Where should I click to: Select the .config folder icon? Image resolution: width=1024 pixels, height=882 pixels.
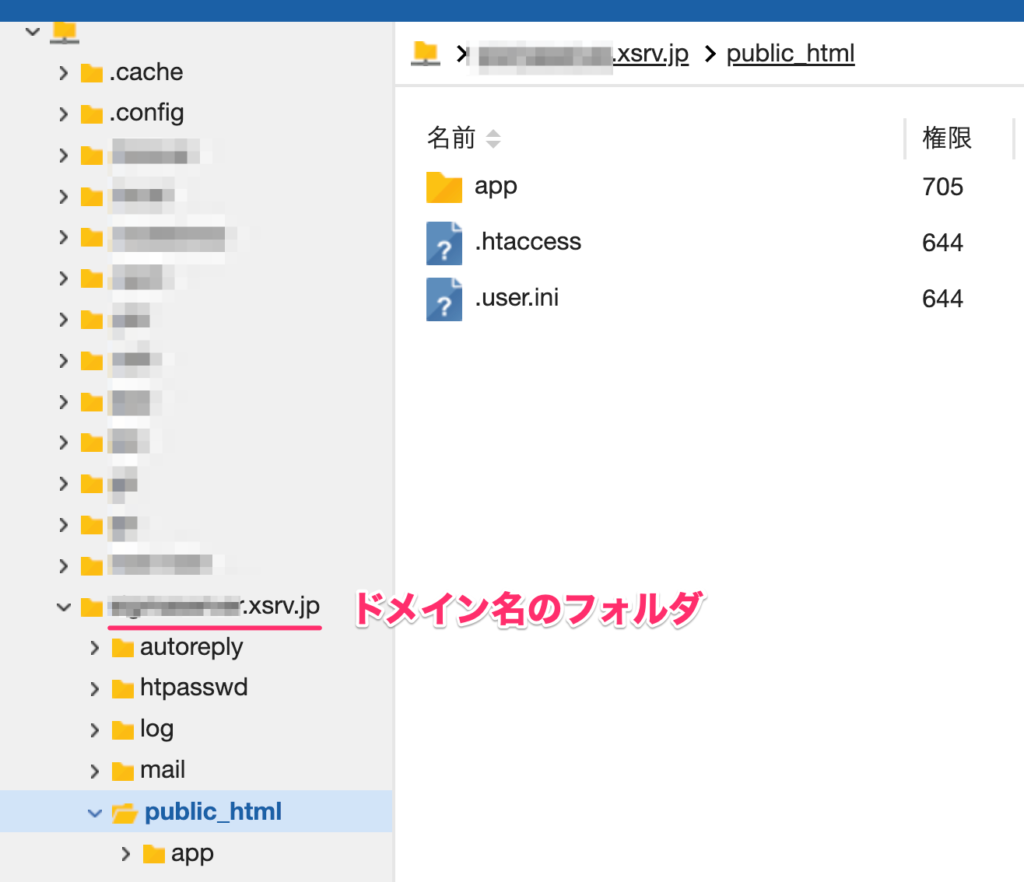tap(91, 114)
